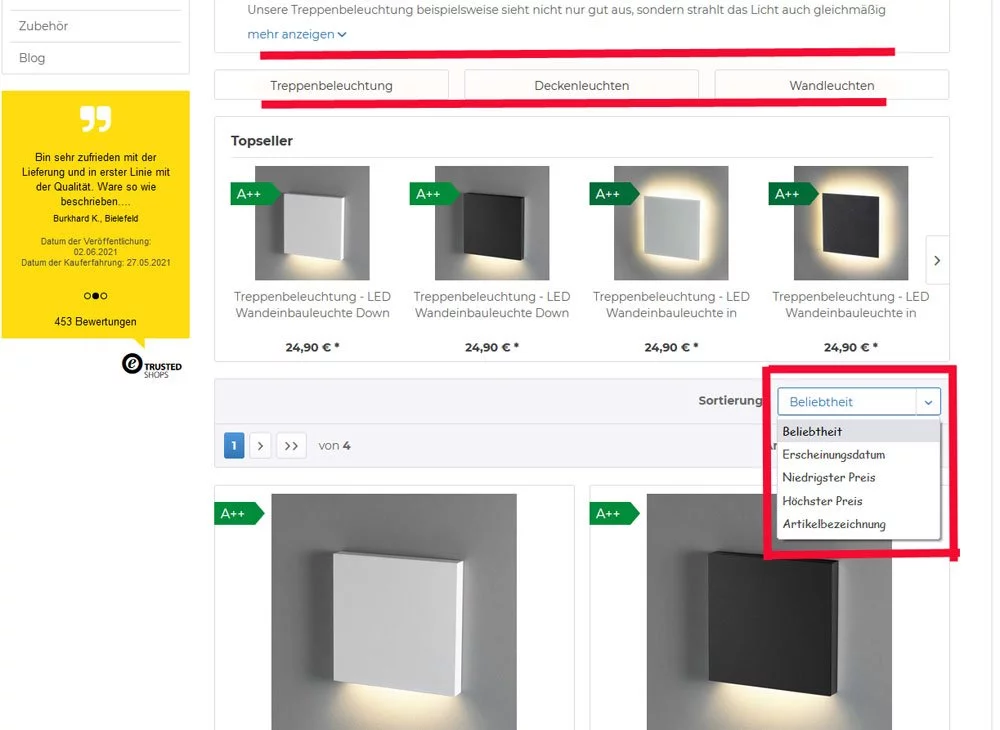Open the Trusted Shops logo badge
Image resolution: width=1000 pixels, height=730 pixels.
152,366
